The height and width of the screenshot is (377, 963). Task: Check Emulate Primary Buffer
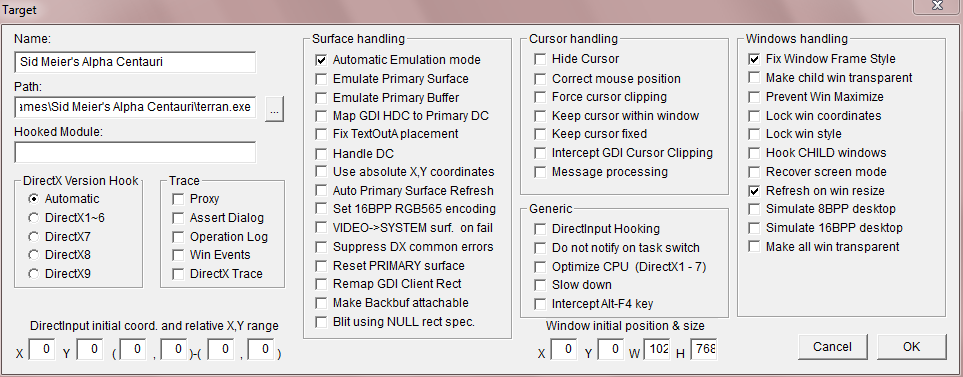tap(321, 98)
